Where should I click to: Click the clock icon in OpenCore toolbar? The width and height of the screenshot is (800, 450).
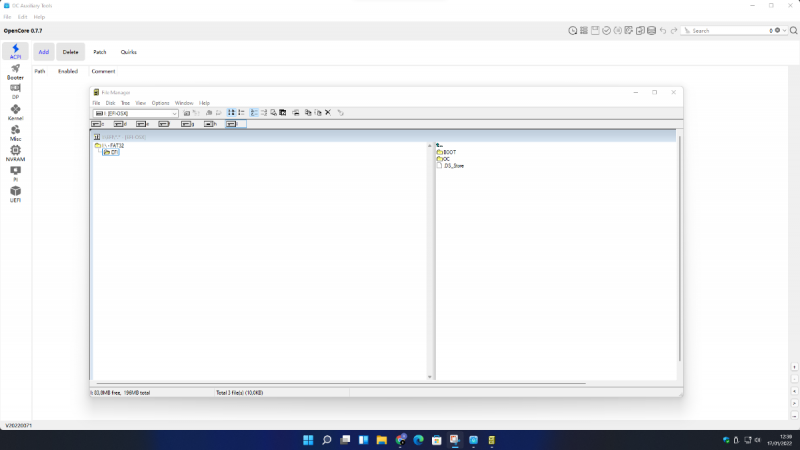click(572, 31)
